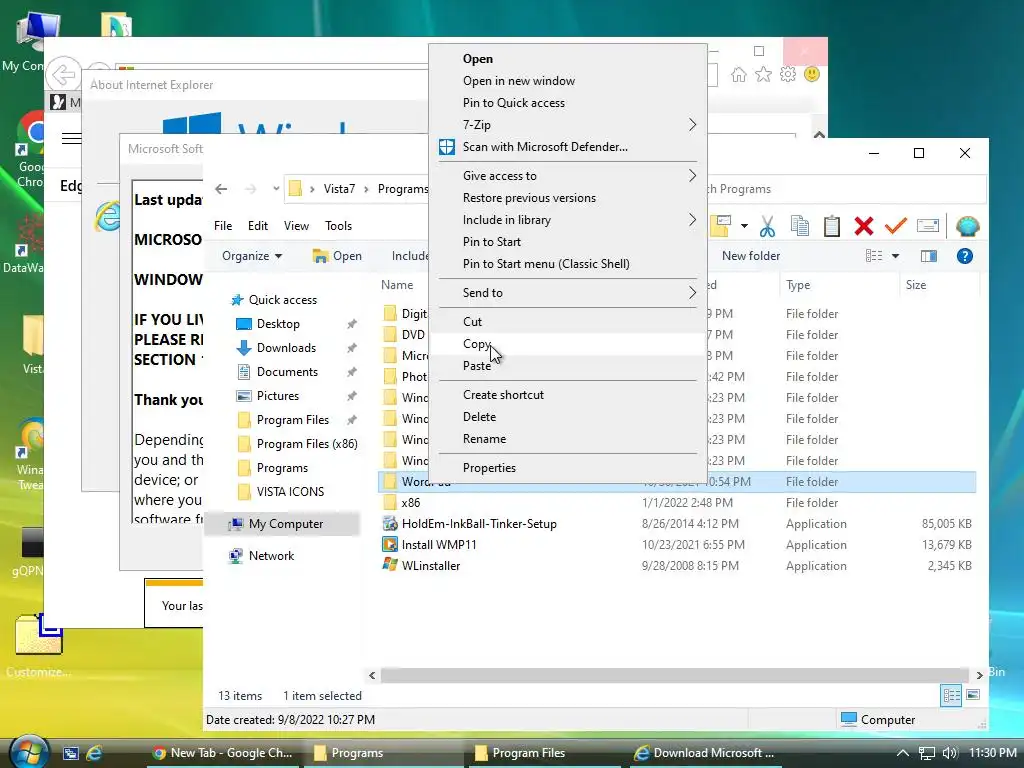Open dropdown beside new folder toolbar icon

pyautogui.click(x=744, y=227)
